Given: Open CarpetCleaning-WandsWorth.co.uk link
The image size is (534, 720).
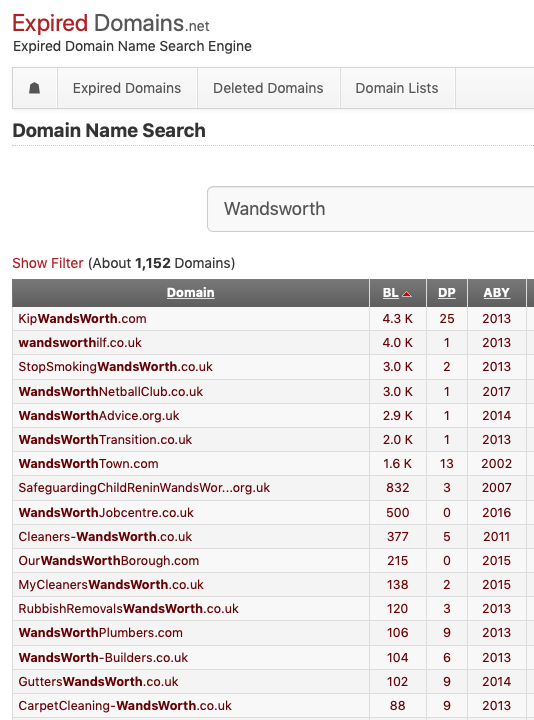Looking at the screenshot, I should [x=125, y=705].
